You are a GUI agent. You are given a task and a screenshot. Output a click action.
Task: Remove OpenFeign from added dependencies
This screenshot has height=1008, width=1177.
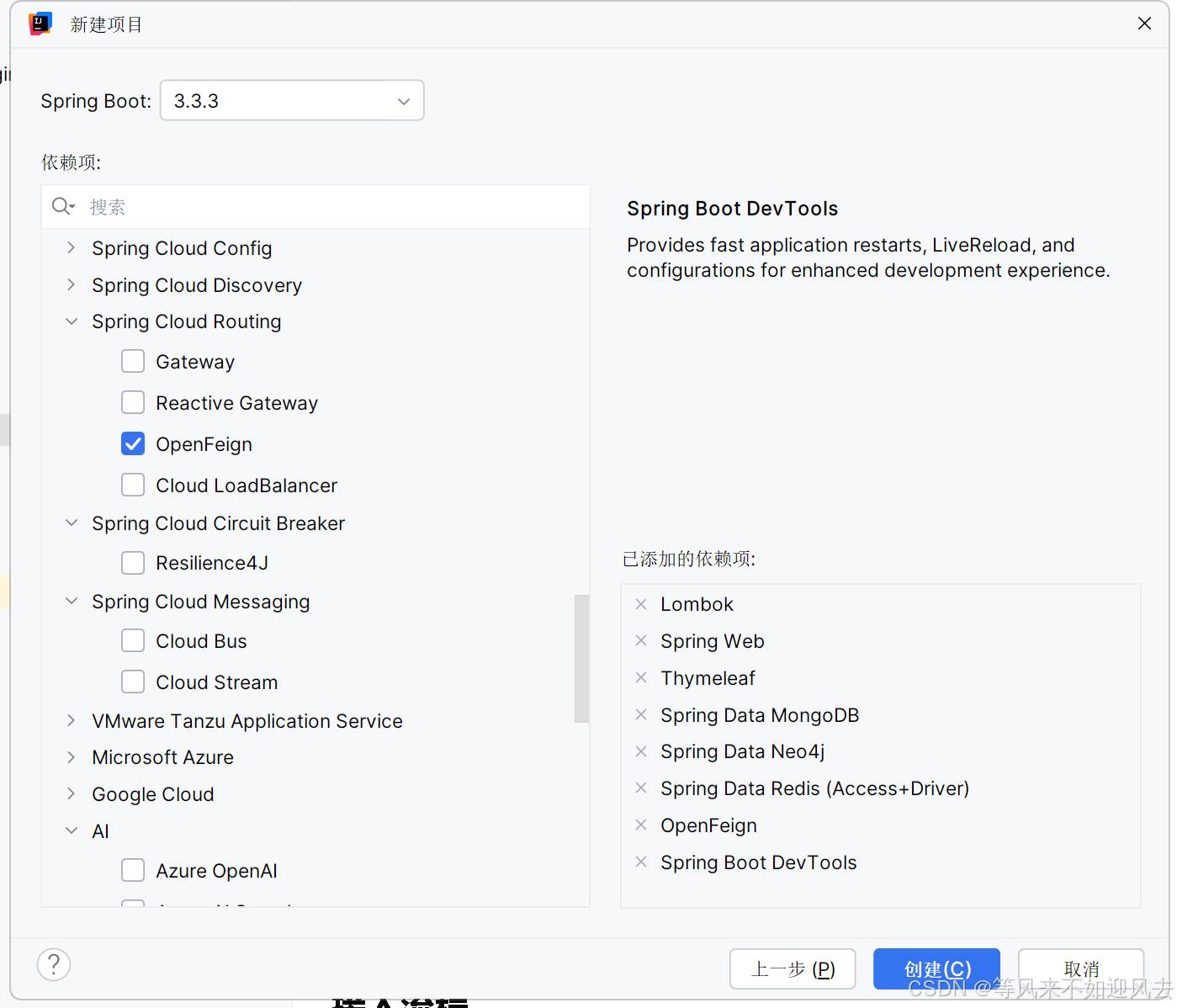641,825
